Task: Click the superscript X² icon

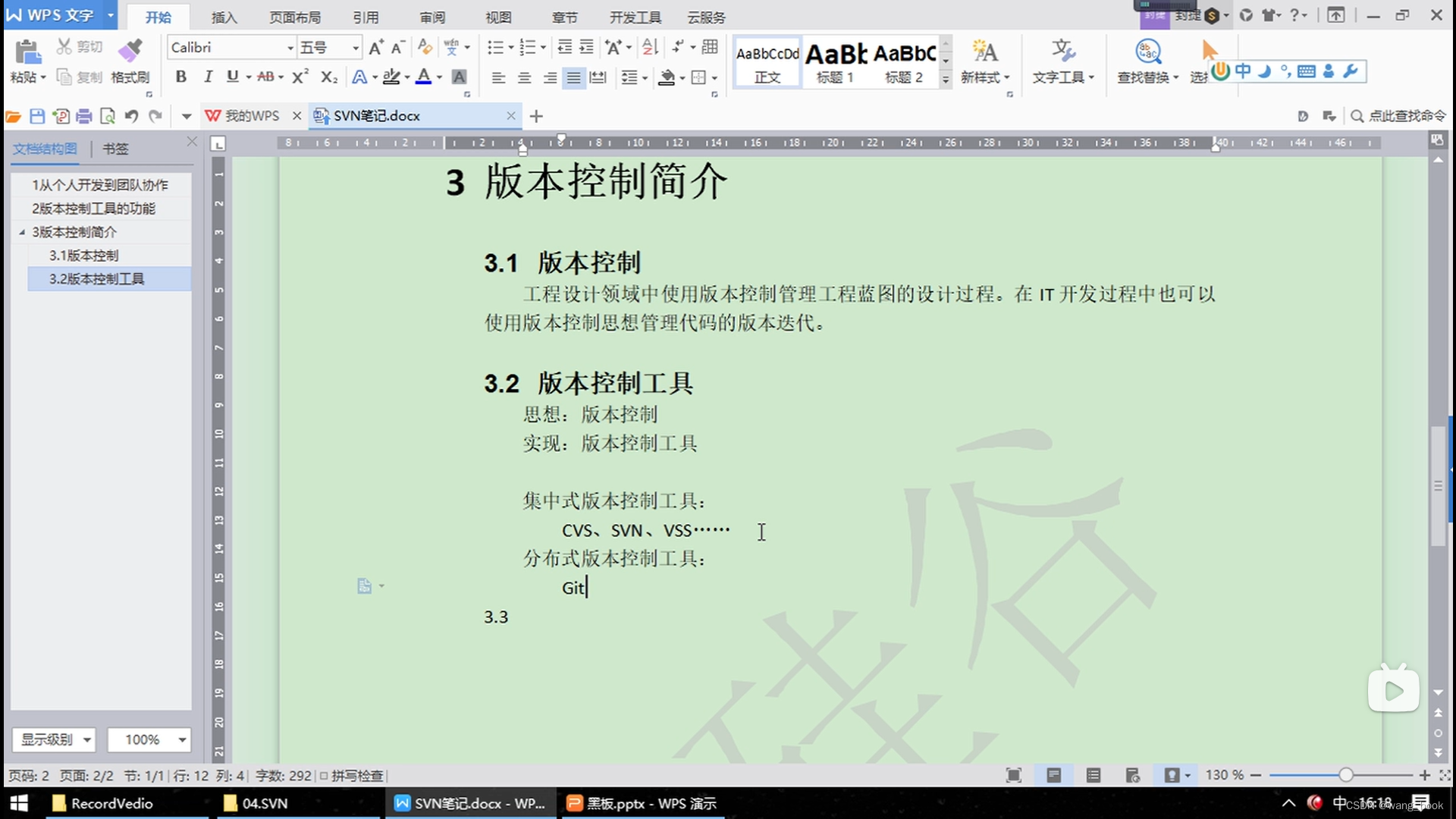Action: (299, 77)
